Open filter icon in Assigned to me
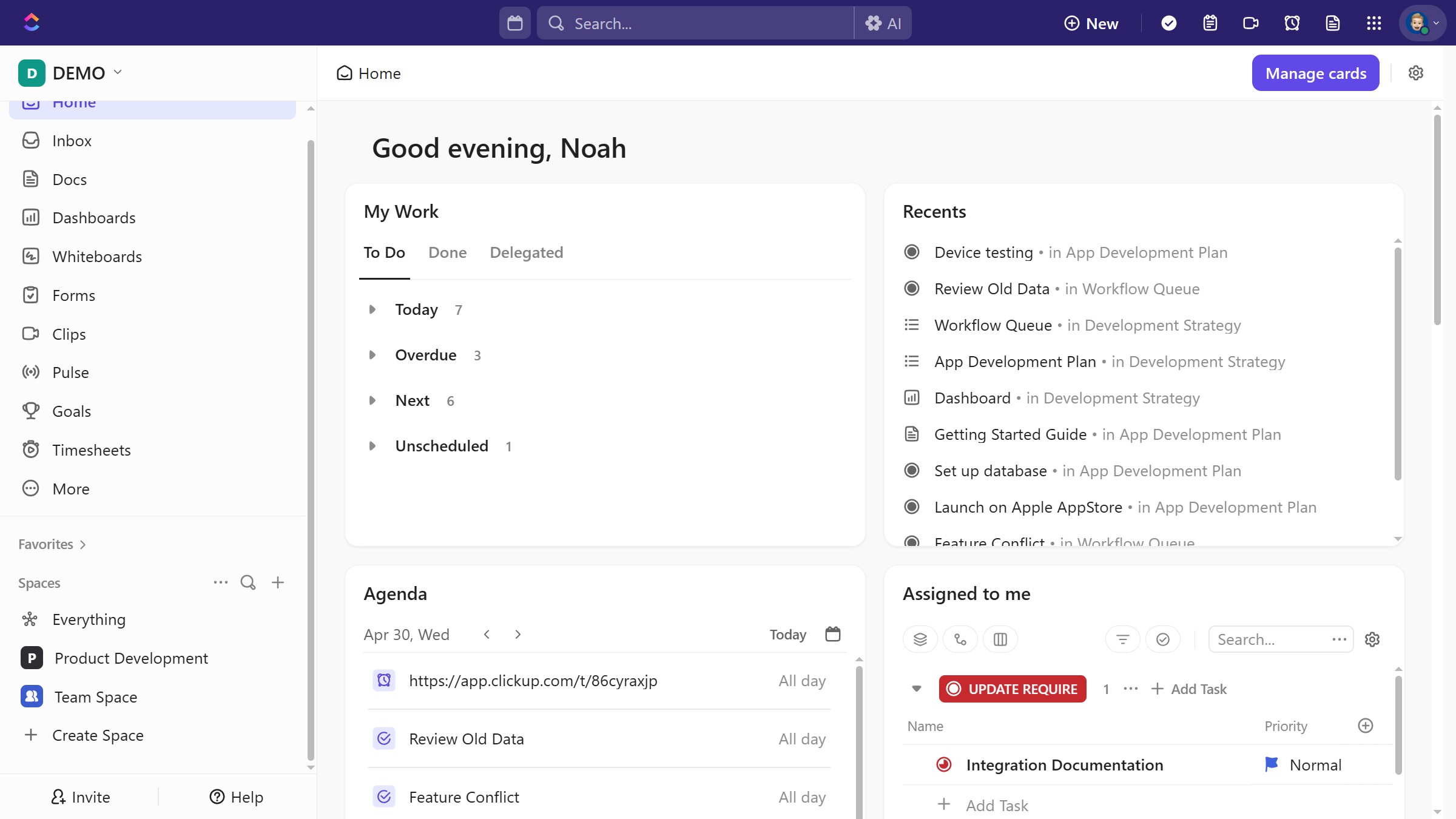Screen dimensions: 1456x819 pyautogui.click(x=1123, y=639)
